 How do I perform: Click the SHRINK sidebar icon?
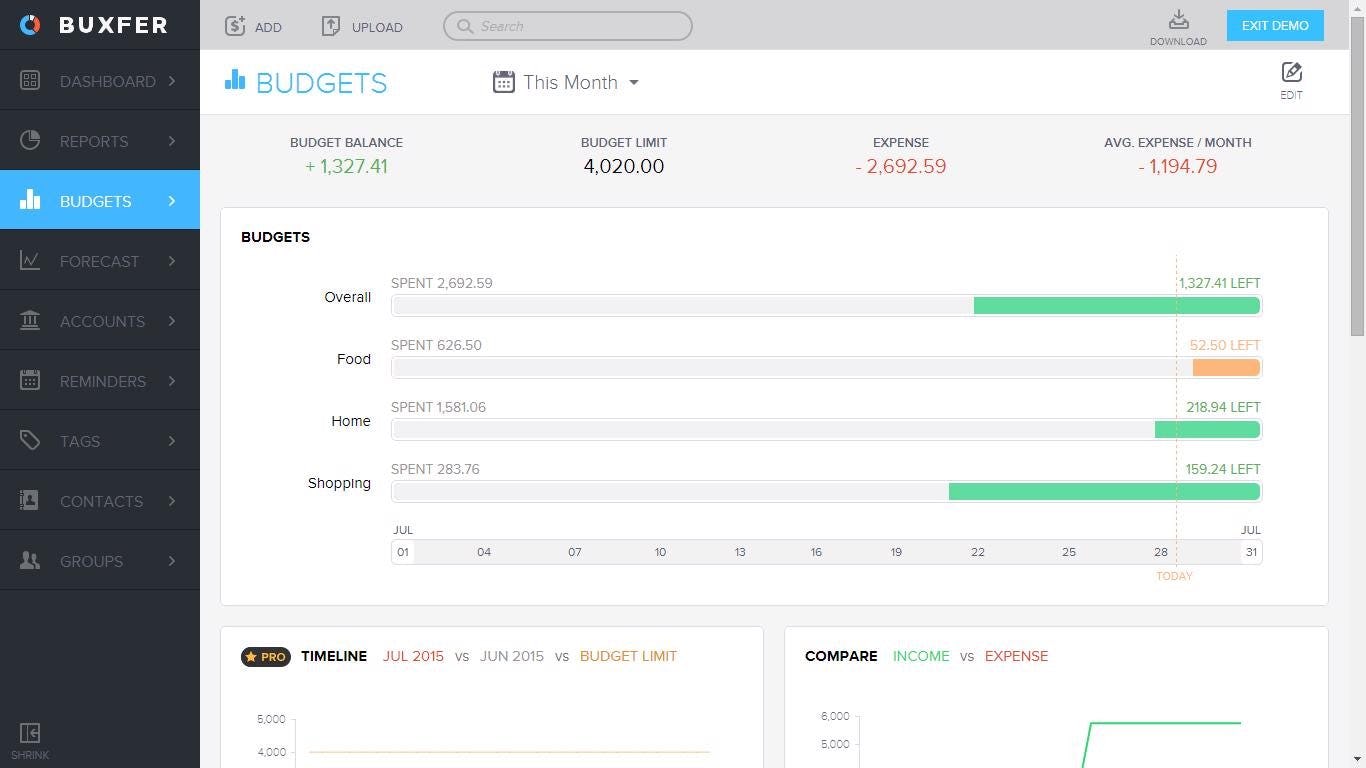[29, 733]
